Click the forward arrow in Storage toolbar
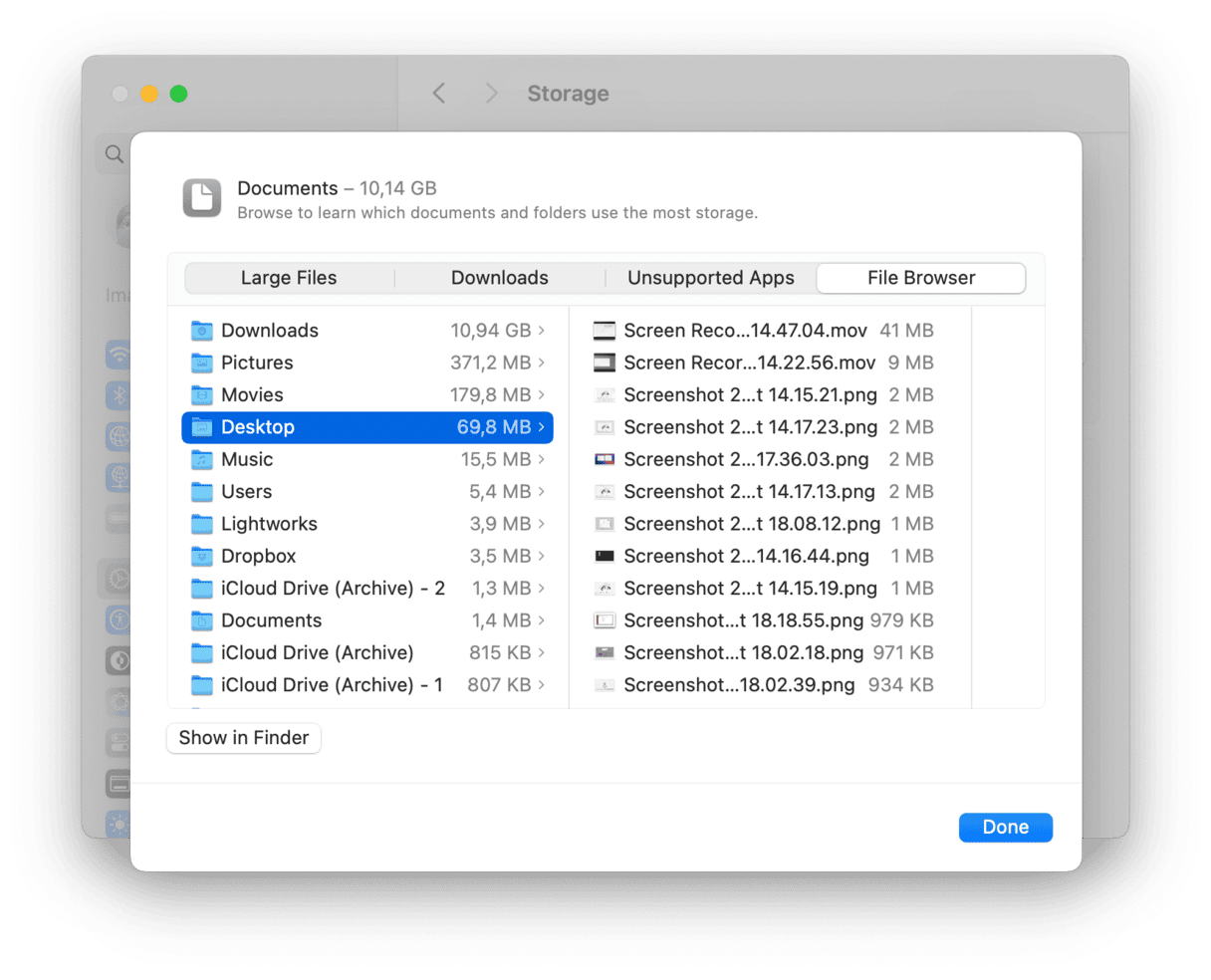Viewport: 1211px width, 980px height. pos(491,94)
